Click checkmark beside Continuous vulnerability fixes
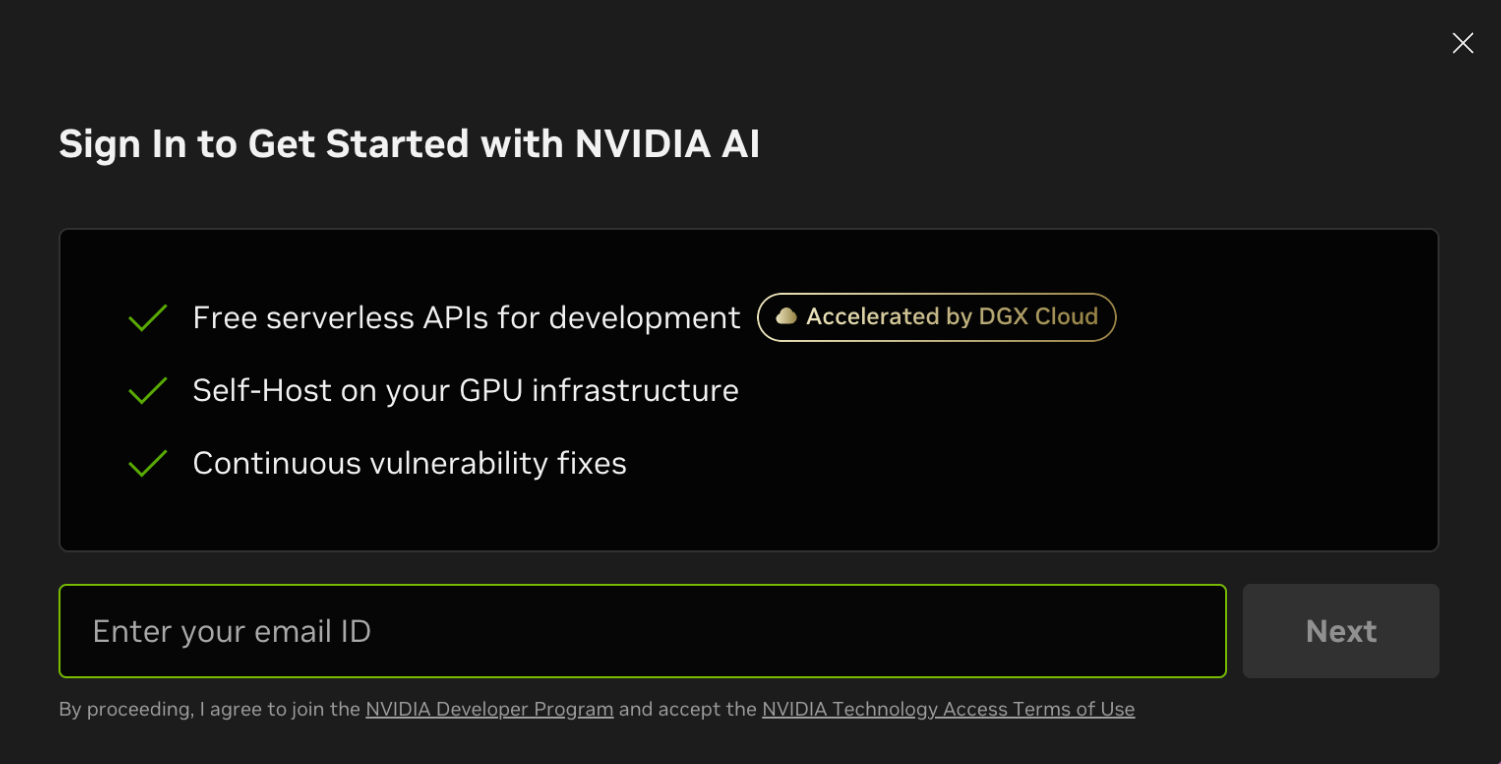 point(148,464)
